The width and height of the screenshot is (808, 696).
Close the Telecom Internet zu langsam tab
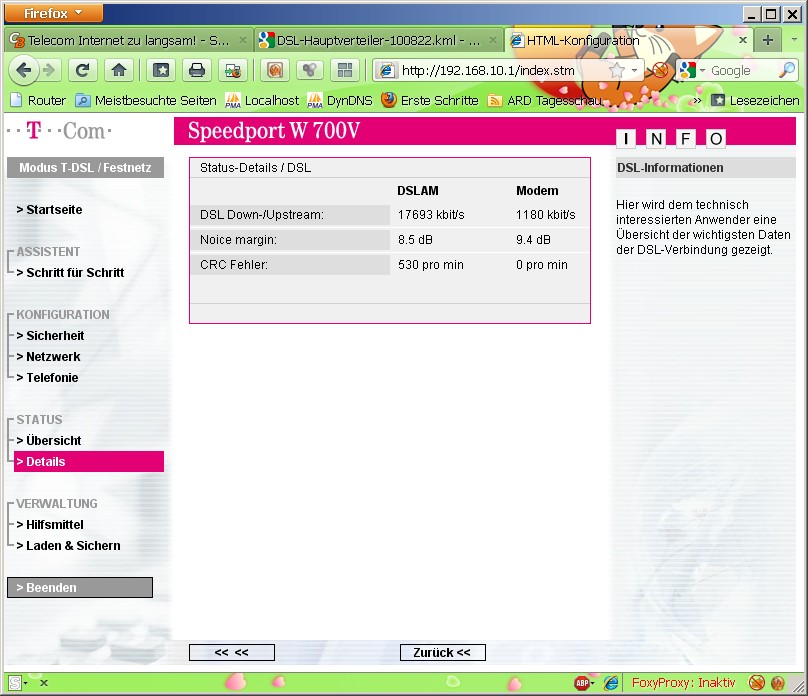click(x=243, y=40)
